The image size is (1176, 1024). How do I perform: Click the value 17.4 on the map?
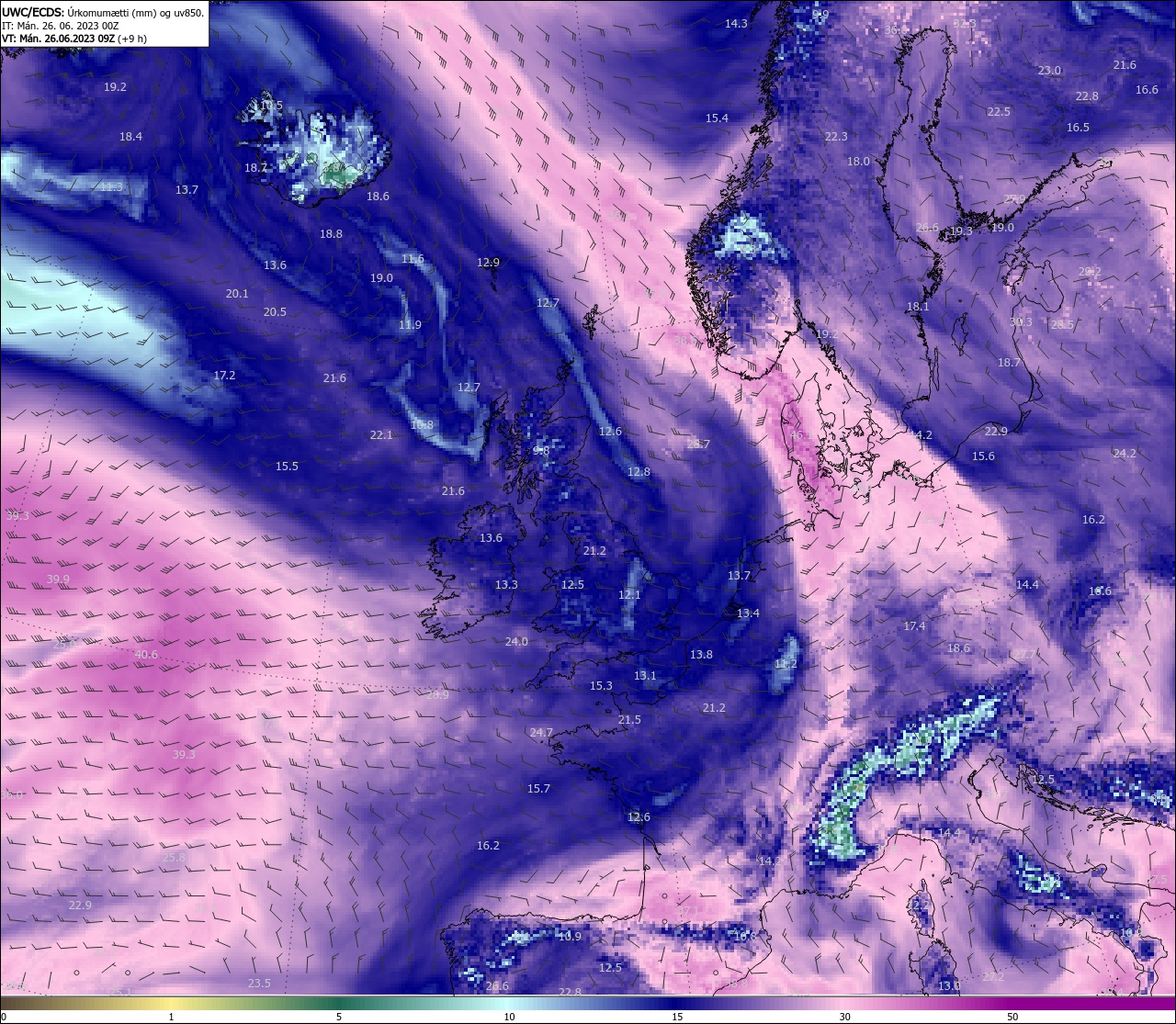[914, 626]
